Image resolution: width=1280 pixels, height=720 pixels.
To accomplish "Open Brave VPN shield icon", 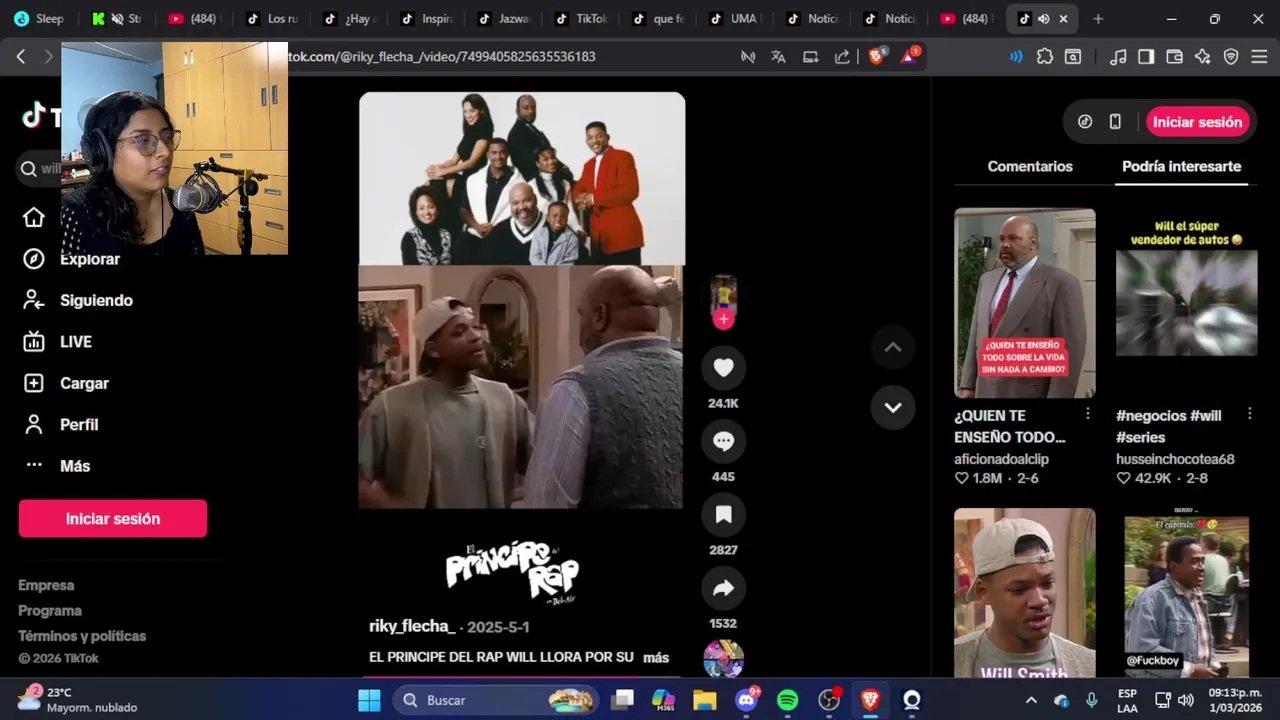I will coord(1231,57).
